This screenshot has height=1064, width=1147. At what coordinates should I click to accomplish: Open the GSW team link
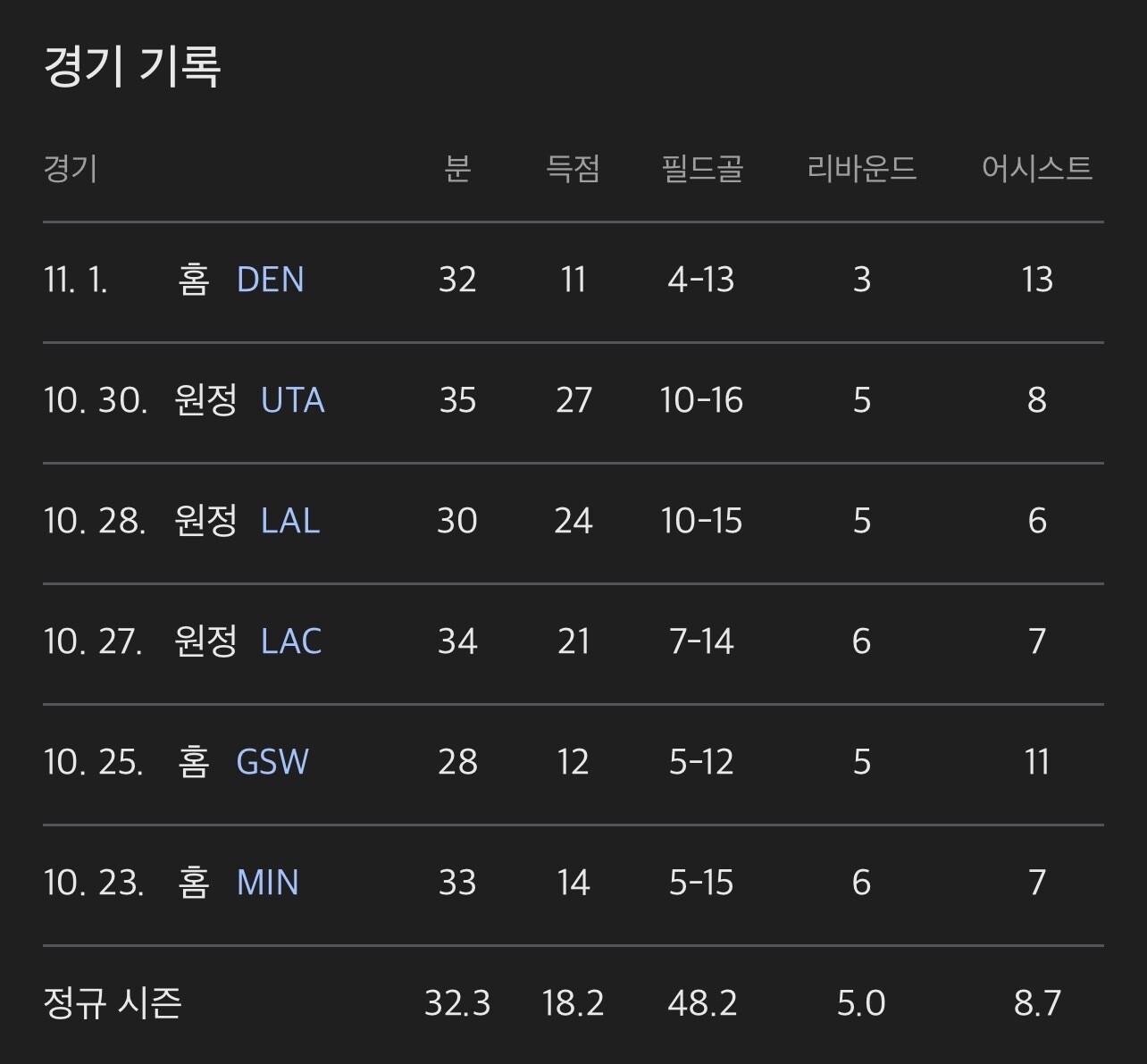click(272, 762)
